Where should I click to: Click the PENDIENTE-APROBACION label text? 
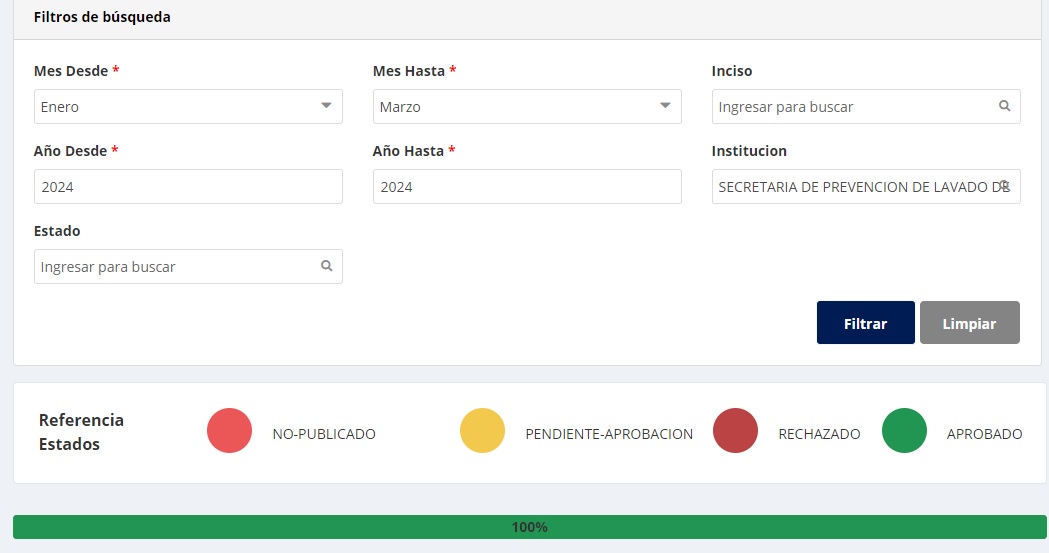pos(609,434)
